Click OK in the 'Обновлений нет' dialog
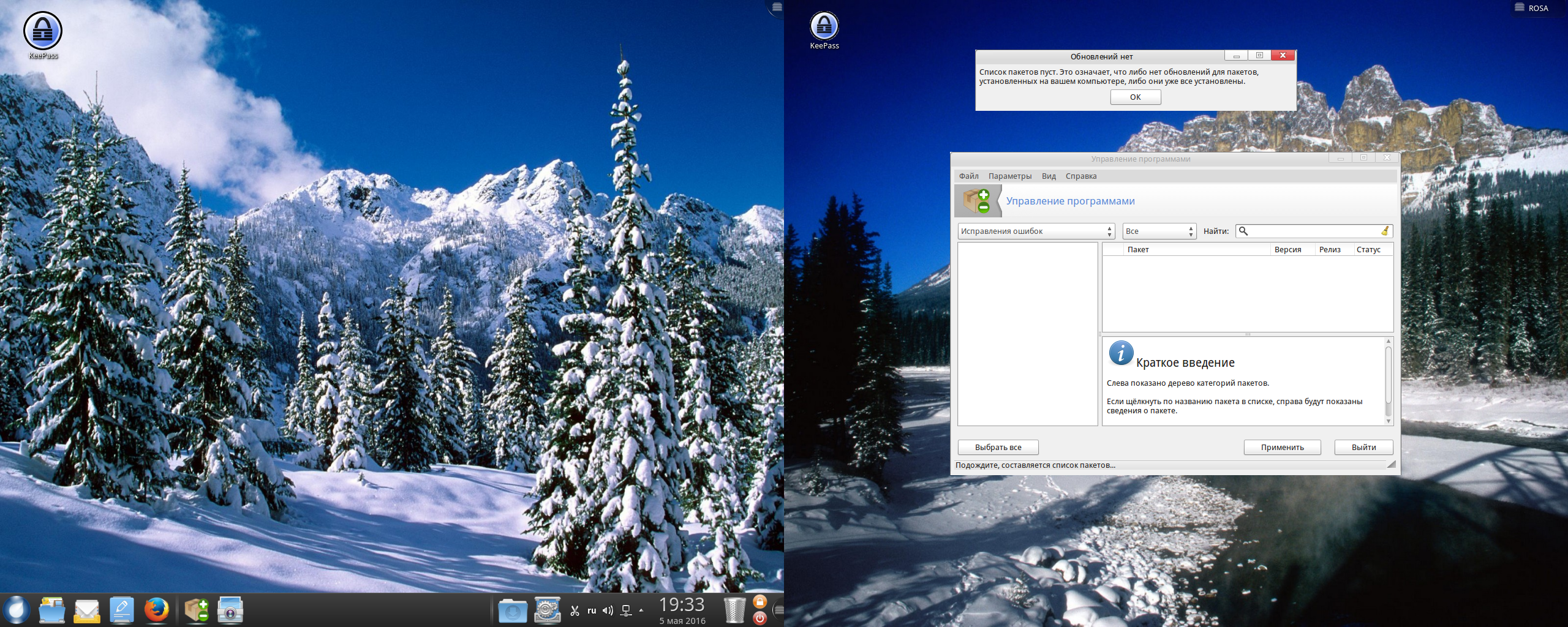The image size is (1568, 627). (1136, 97)
